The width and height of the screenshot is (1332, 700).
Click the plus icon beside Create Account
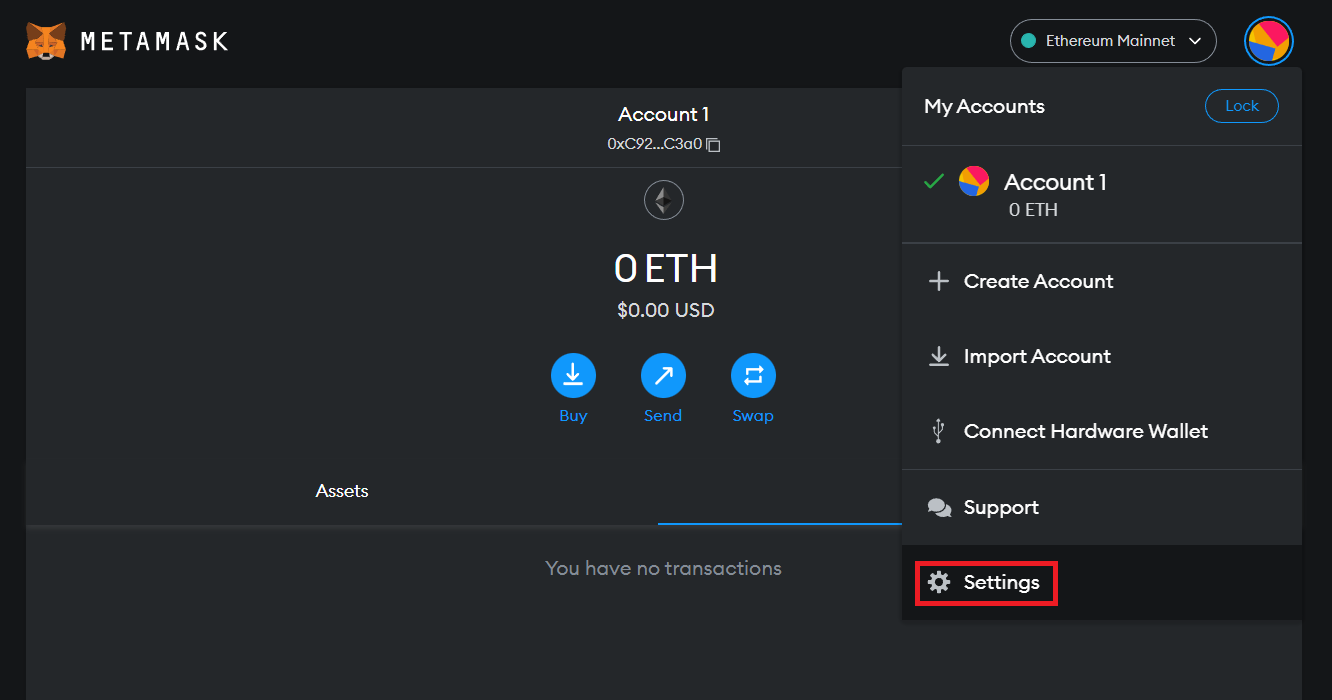pyautogui.click(x=938, y=281)
